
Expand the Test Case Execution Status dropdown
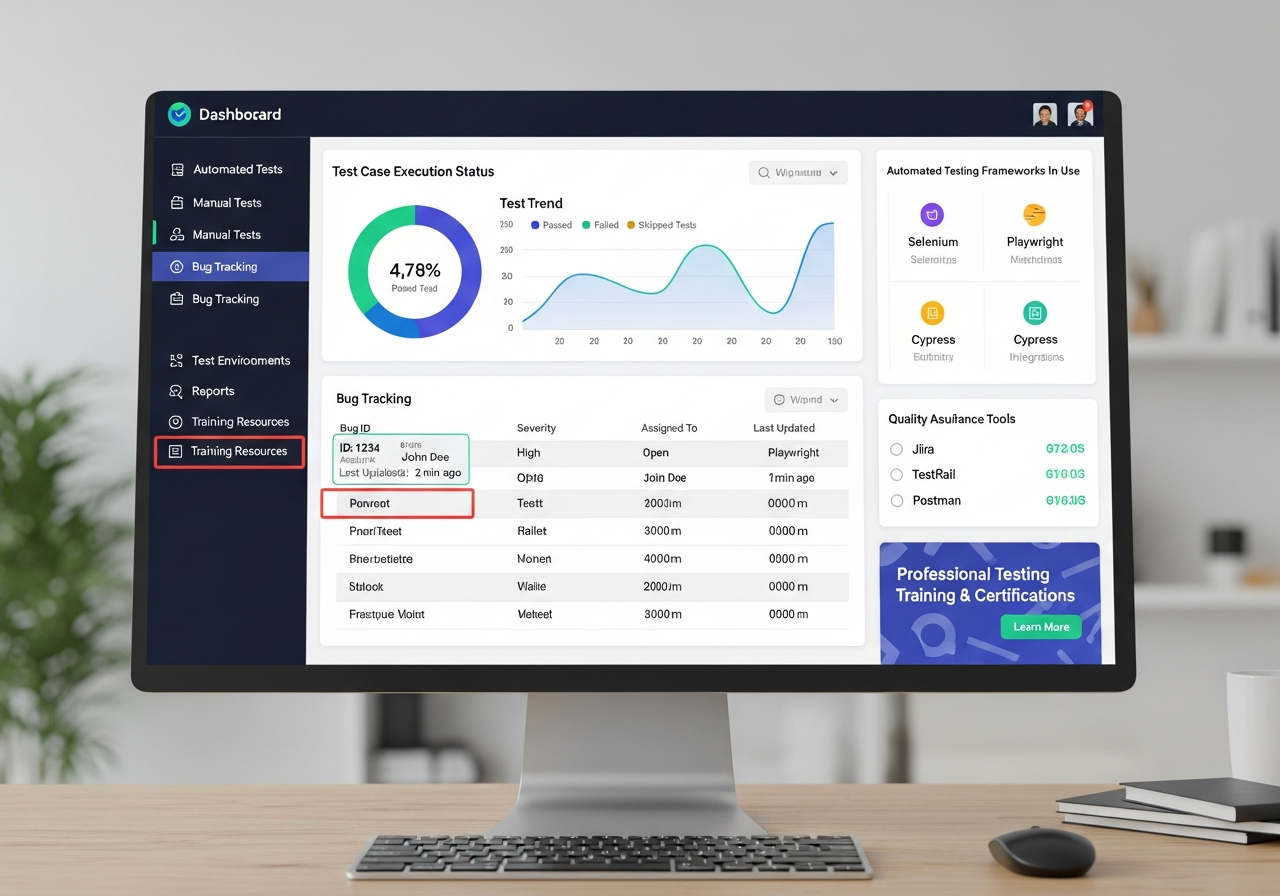pos(798,173)
